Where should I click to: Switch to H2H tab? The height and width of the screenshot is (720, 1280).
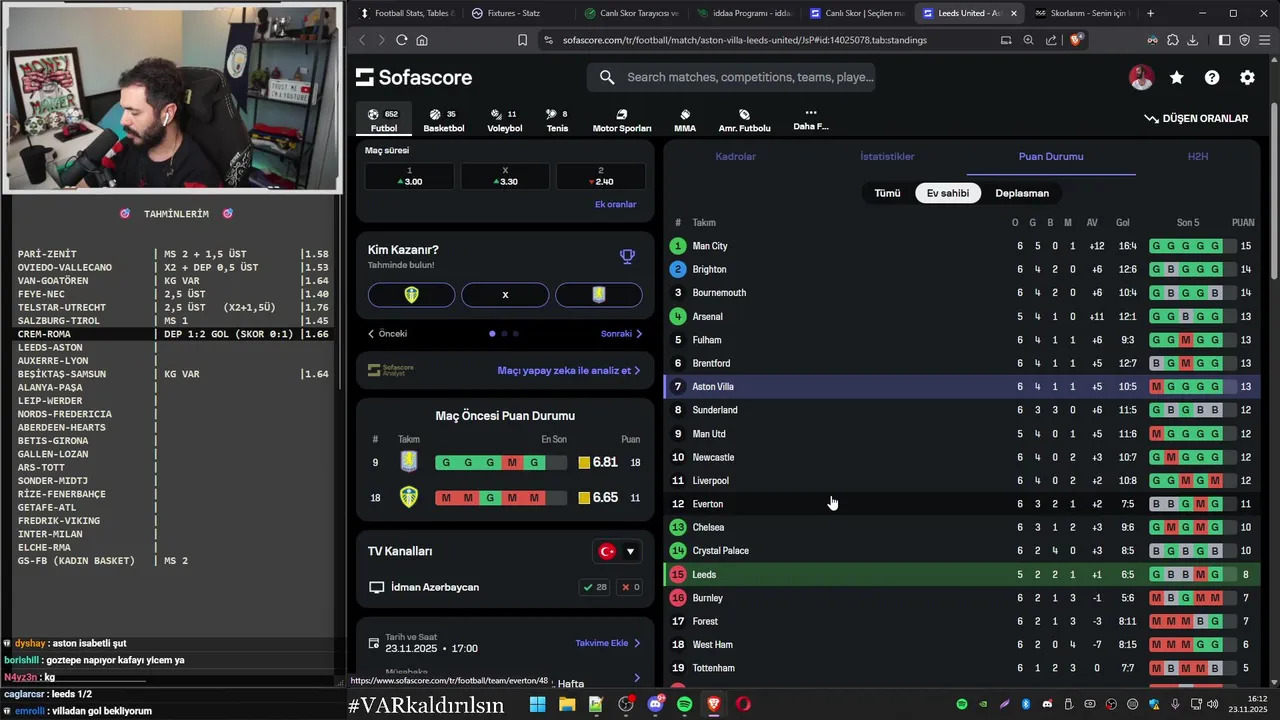(x=1198, y=157)
